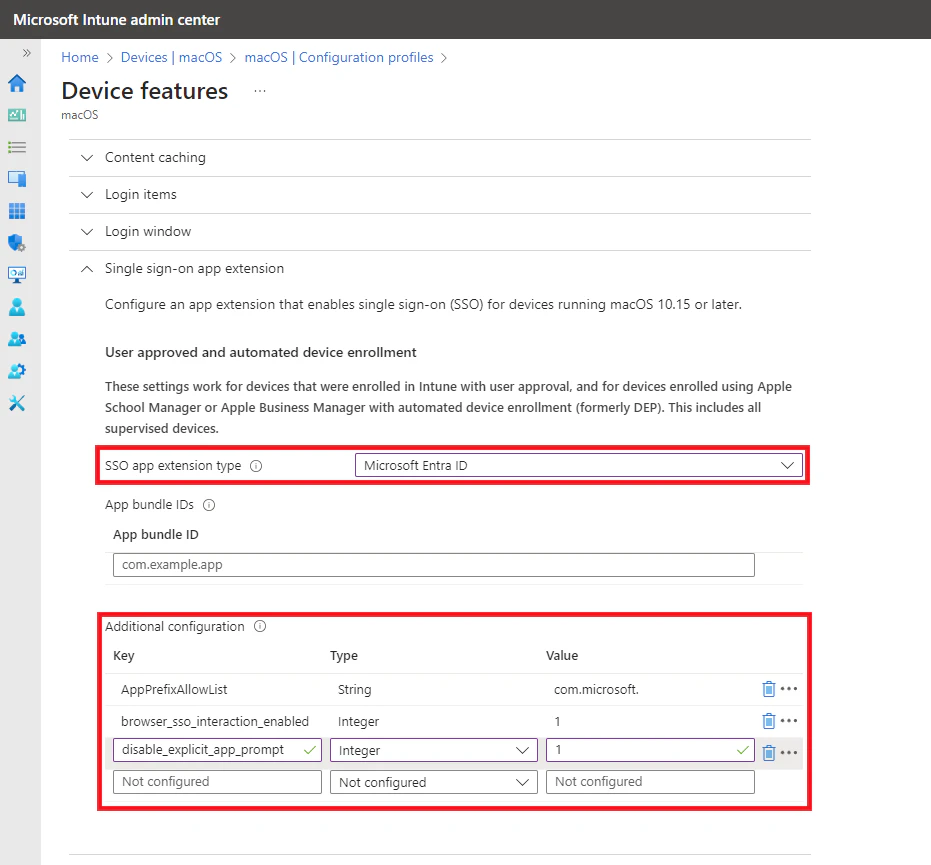Go to macOS | Configuration profiles breadcrumb
Image resolution: width=931 pixels, height=865 pixels.
339,58
